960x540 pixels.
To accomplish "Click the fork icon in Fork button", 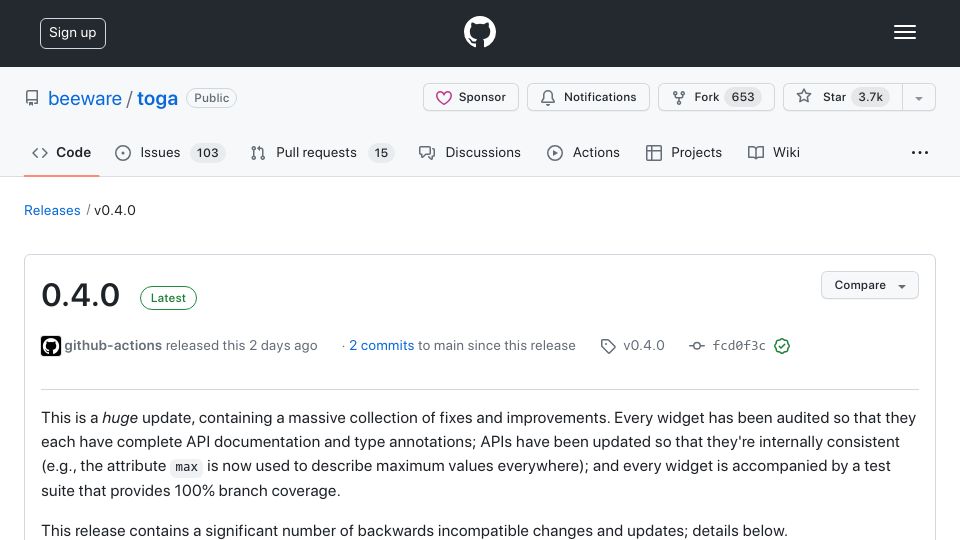I will [678, 98].
